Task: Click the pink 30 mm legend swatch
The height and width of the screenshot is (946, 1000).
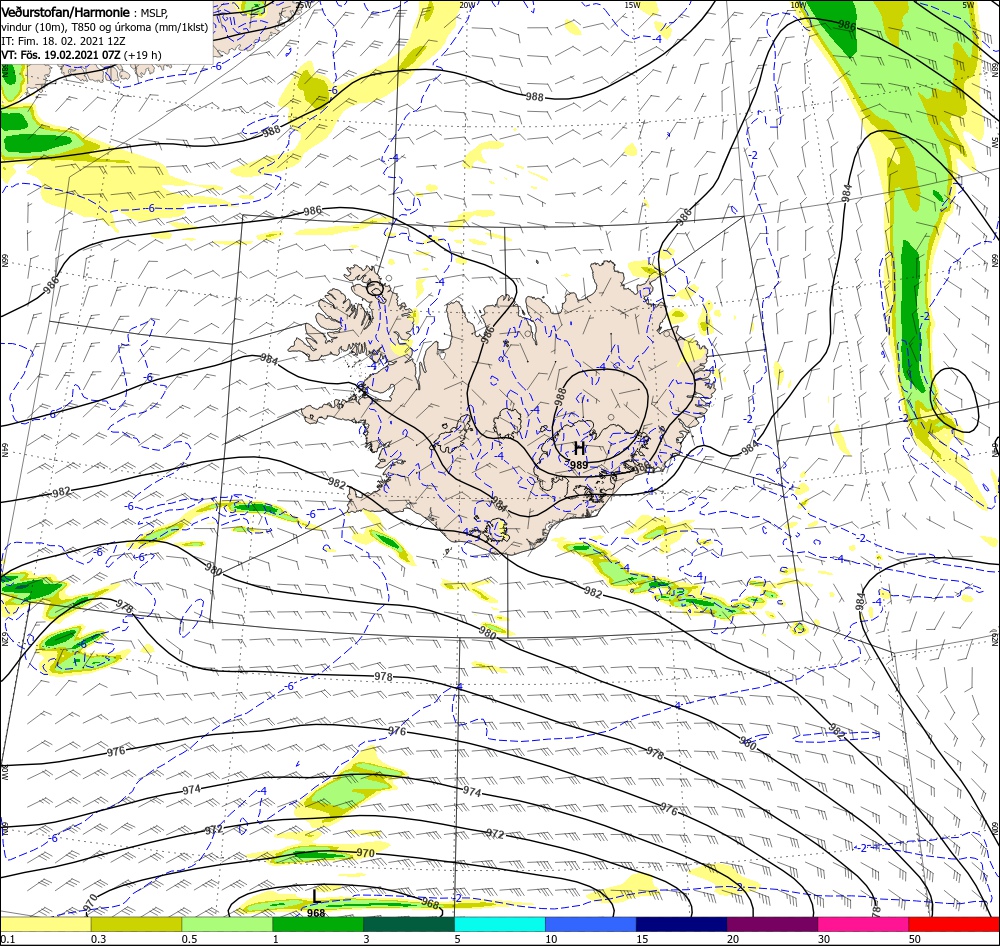Action: point(864,924)
